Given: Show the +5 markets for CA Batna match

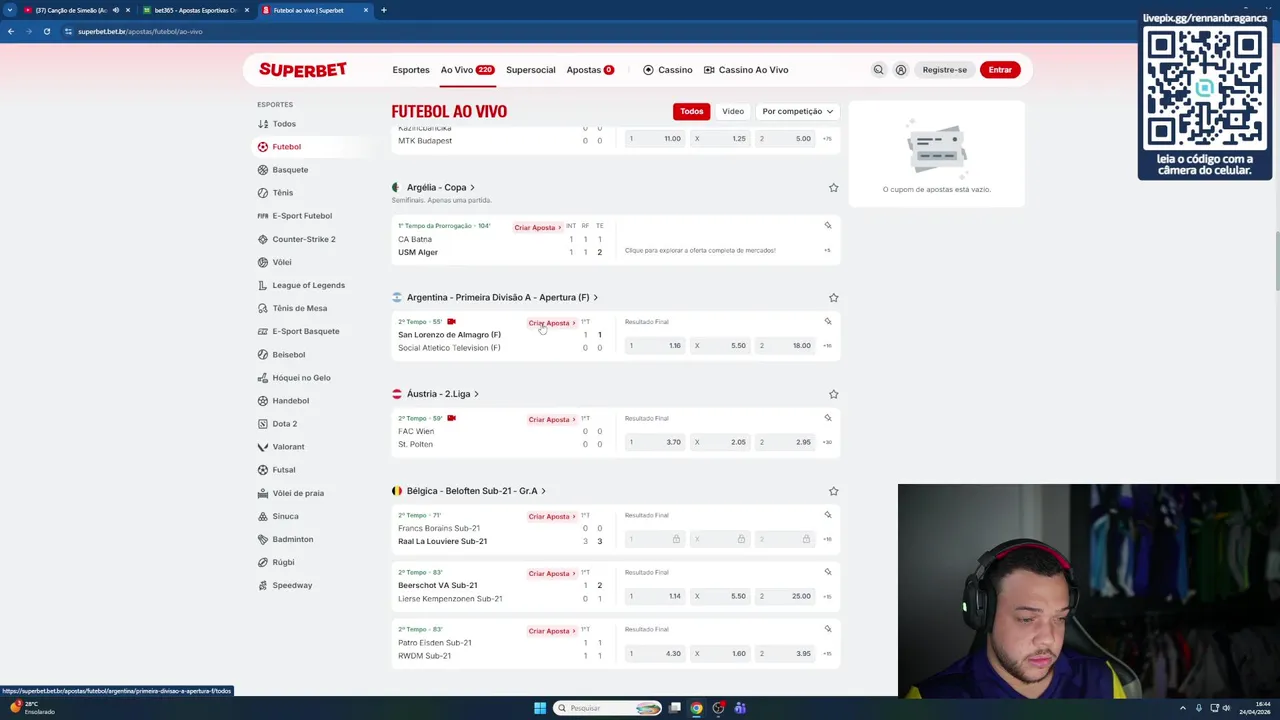Looking at the screenshot, I should (827, 250).
